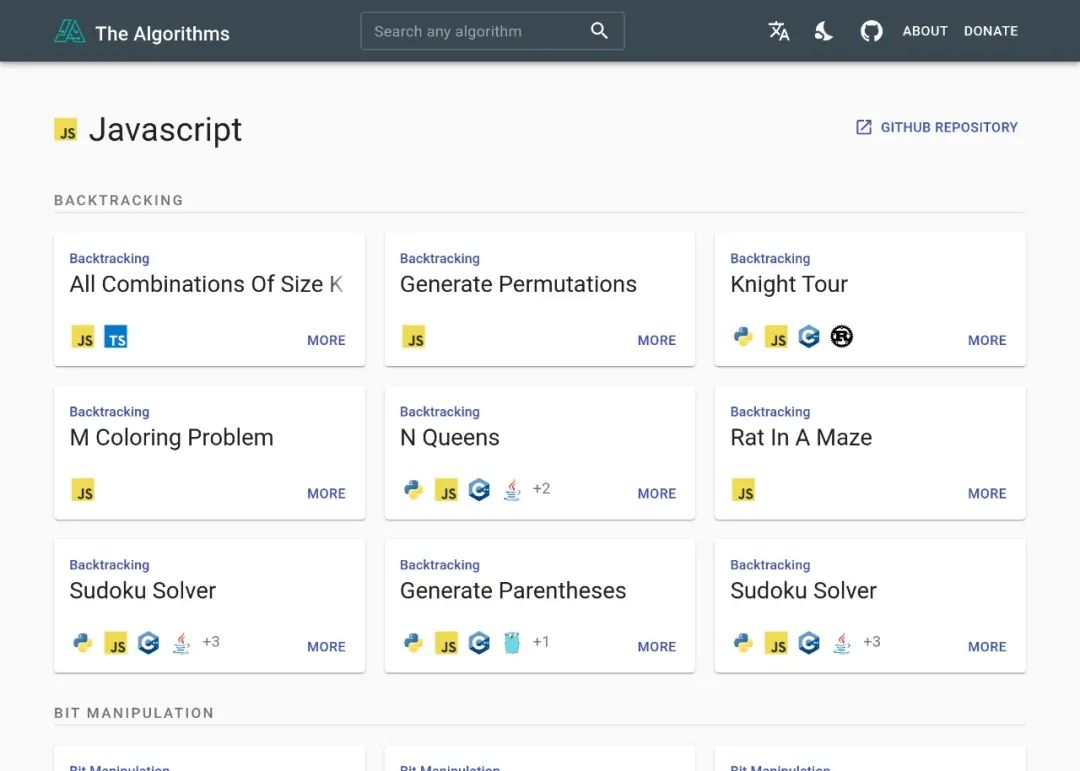Pick C++ icon on N Queens card

pyautogui.click(x=479, y=489)
